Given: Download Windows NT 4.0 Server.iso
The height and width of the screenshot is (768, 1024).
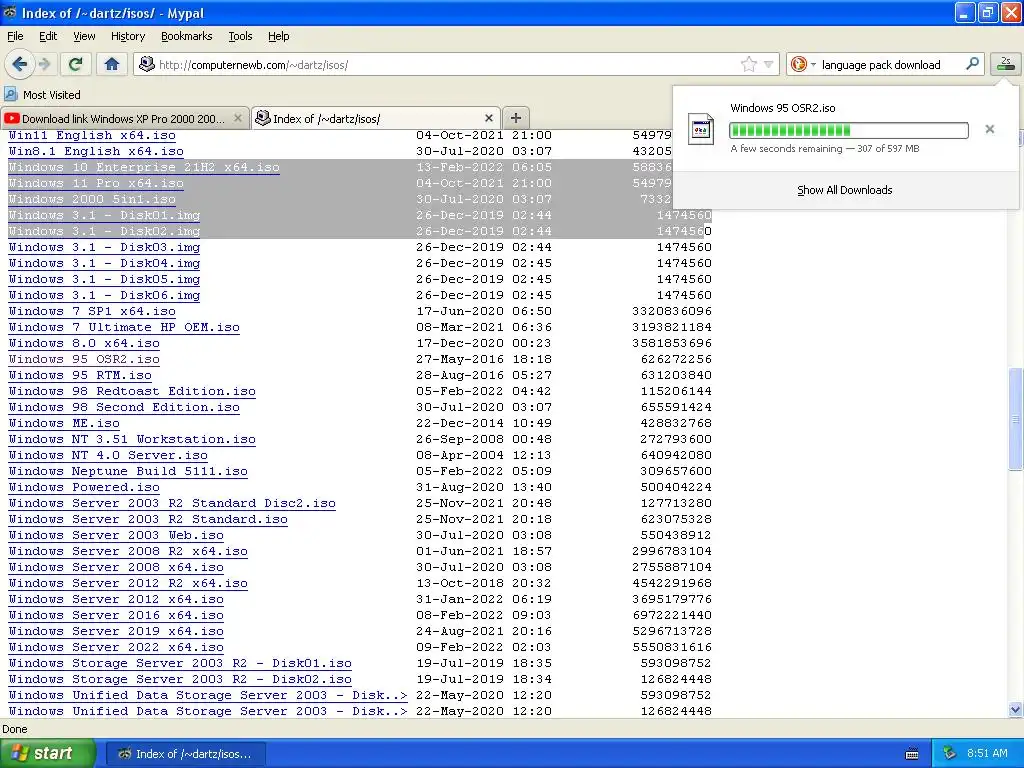Looking at the screenshot, I should pyautogui.click(x=108, y=456).
